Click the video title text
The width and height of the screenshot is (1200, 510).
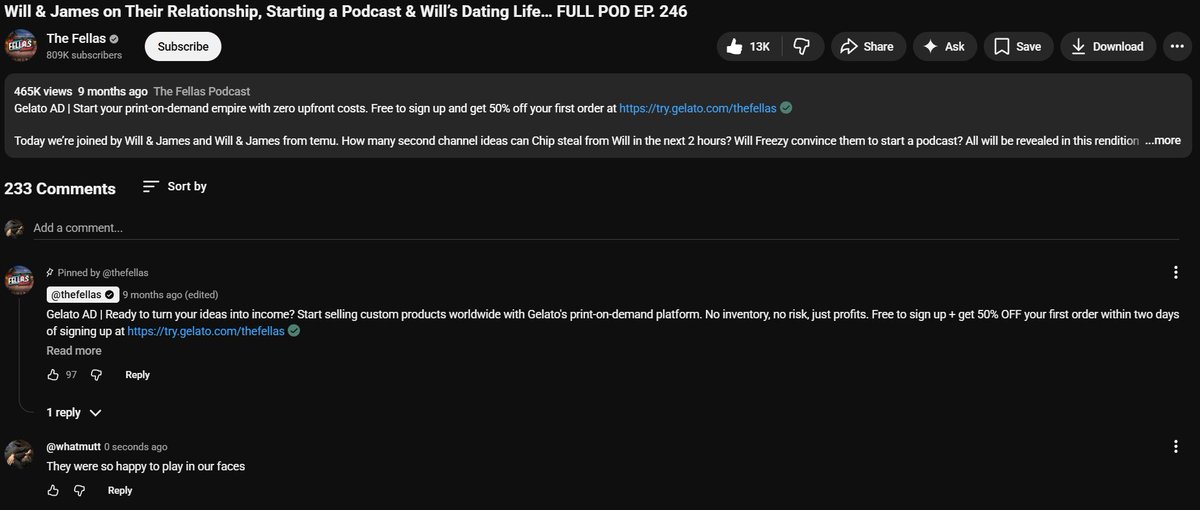[345, 11]
